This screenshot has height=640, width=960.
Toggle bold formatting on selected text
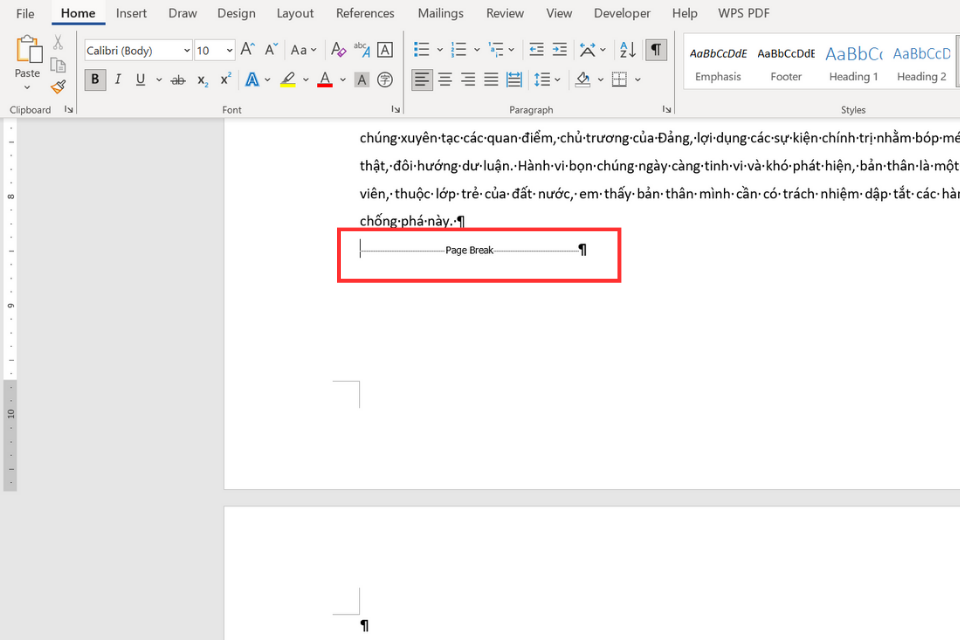coord(95,80)
